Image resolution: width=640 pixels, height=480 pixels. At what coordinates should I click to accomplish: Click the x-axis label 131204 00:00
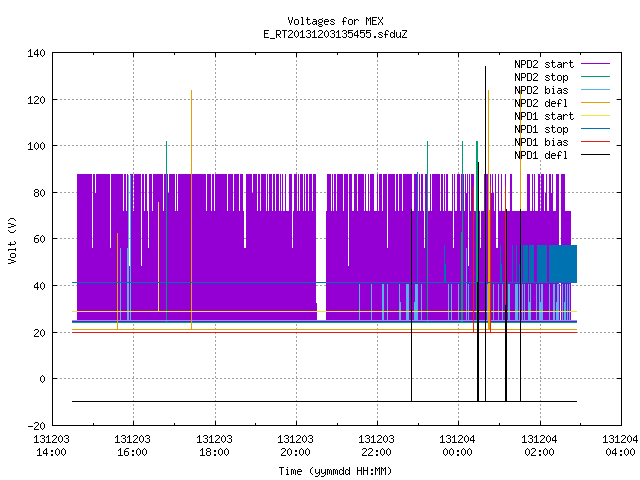458,446
